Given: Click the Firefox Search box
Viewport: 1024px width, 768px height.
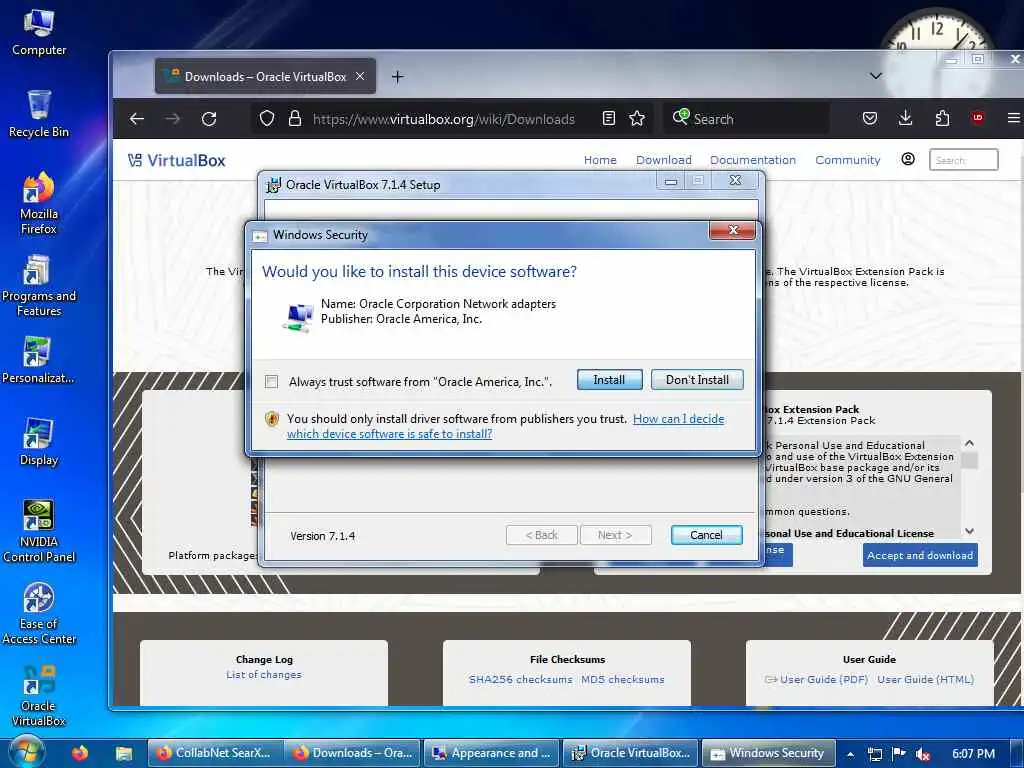Looking at the screenshot, I should pos(746,118).
